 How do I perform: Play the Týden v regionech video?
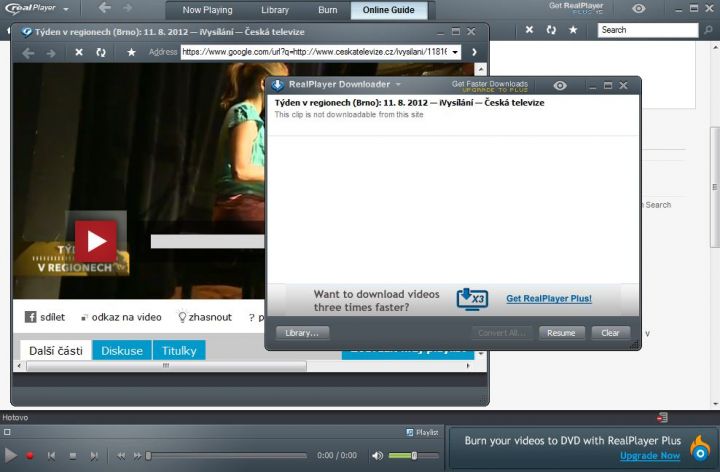(x=96, y=241)
